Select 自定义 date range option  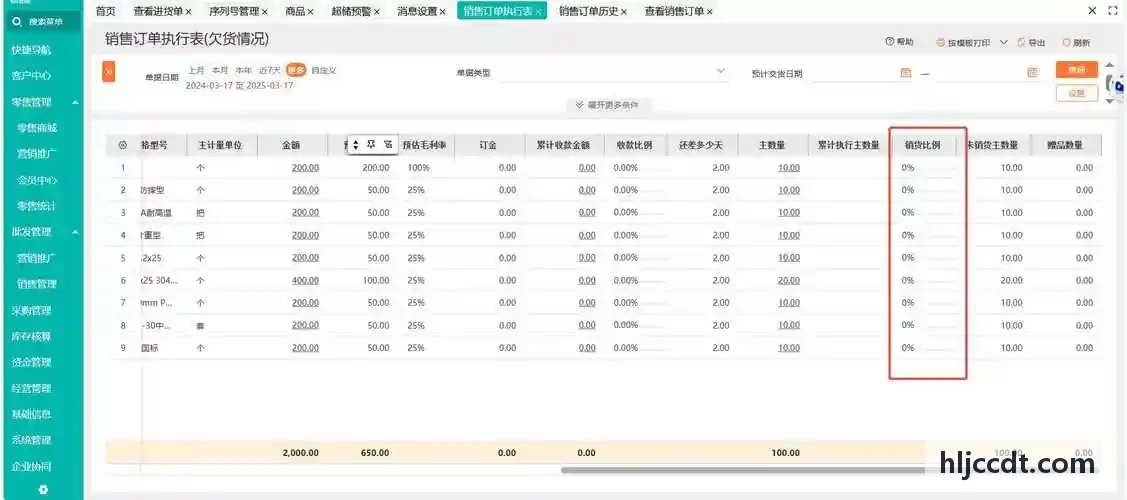tap(324, 70)
